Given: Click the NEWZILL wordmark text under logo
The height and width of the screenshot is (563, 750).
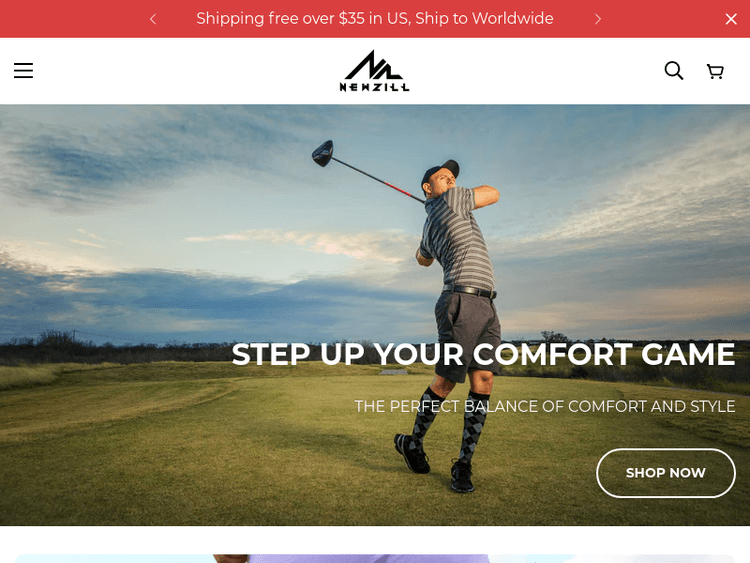Looking at the screenshot, I should (374, 87).
